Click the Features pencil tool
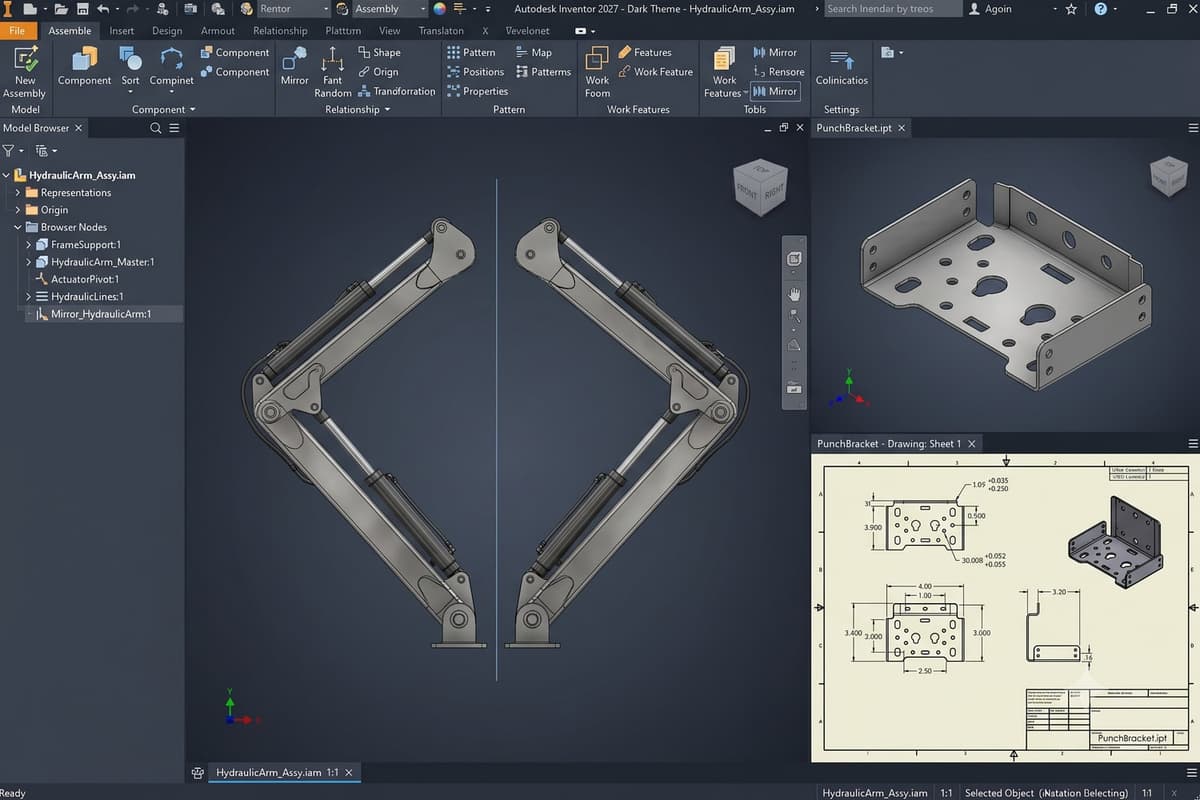 645,52
